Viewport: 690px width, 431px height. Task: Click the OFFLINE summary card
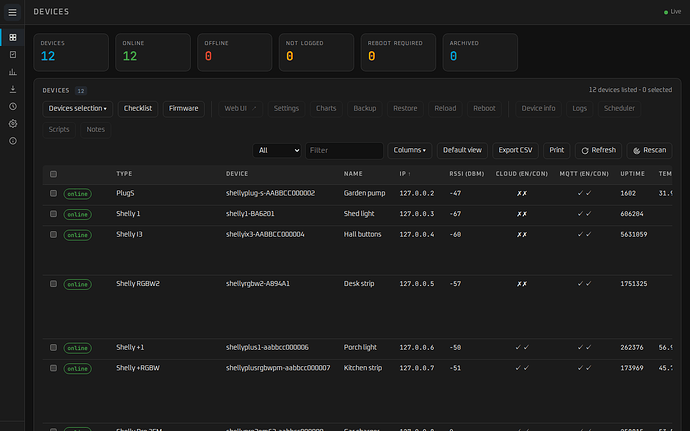235,52
